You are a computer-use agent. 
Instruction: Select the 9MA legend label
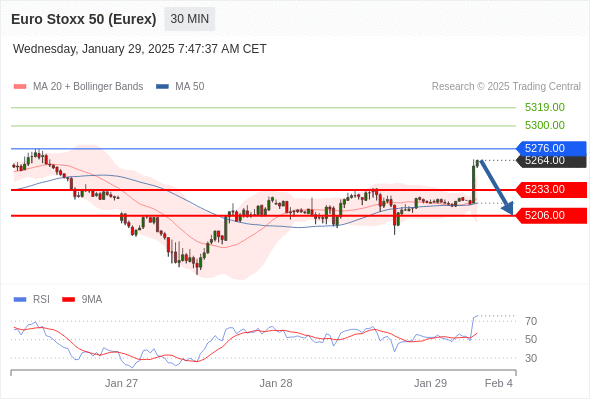[x=92, y=300]
